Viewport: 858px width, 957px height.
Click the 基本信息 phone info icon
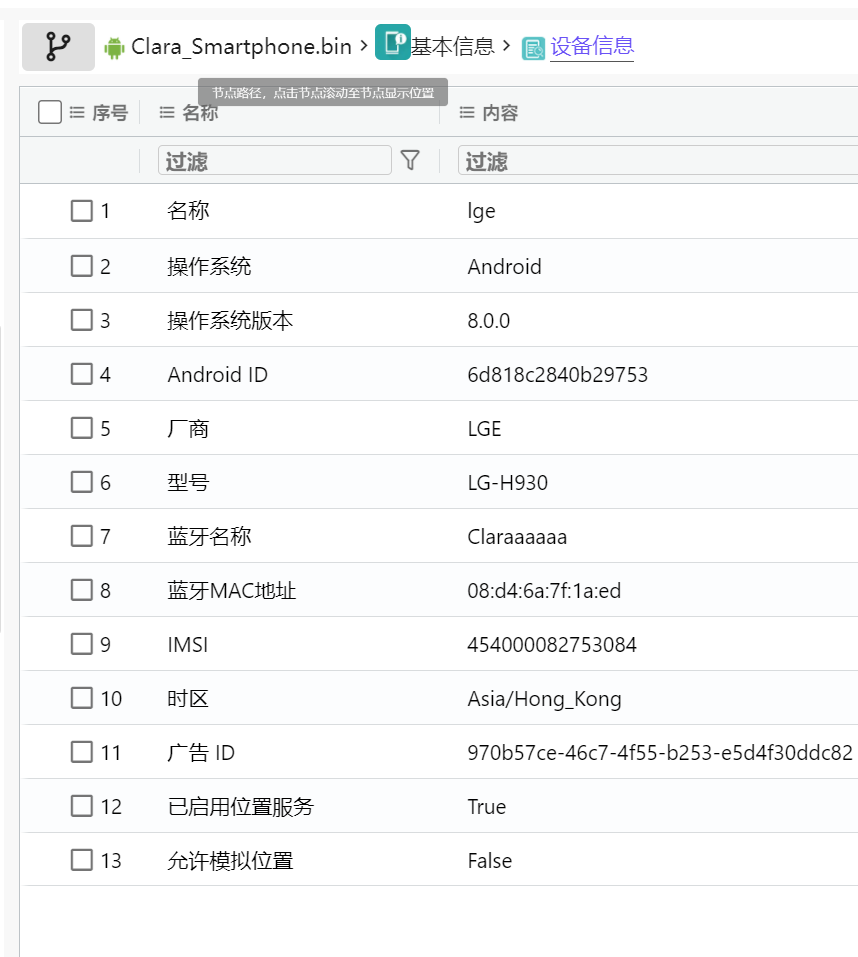[x=392, y=42]
